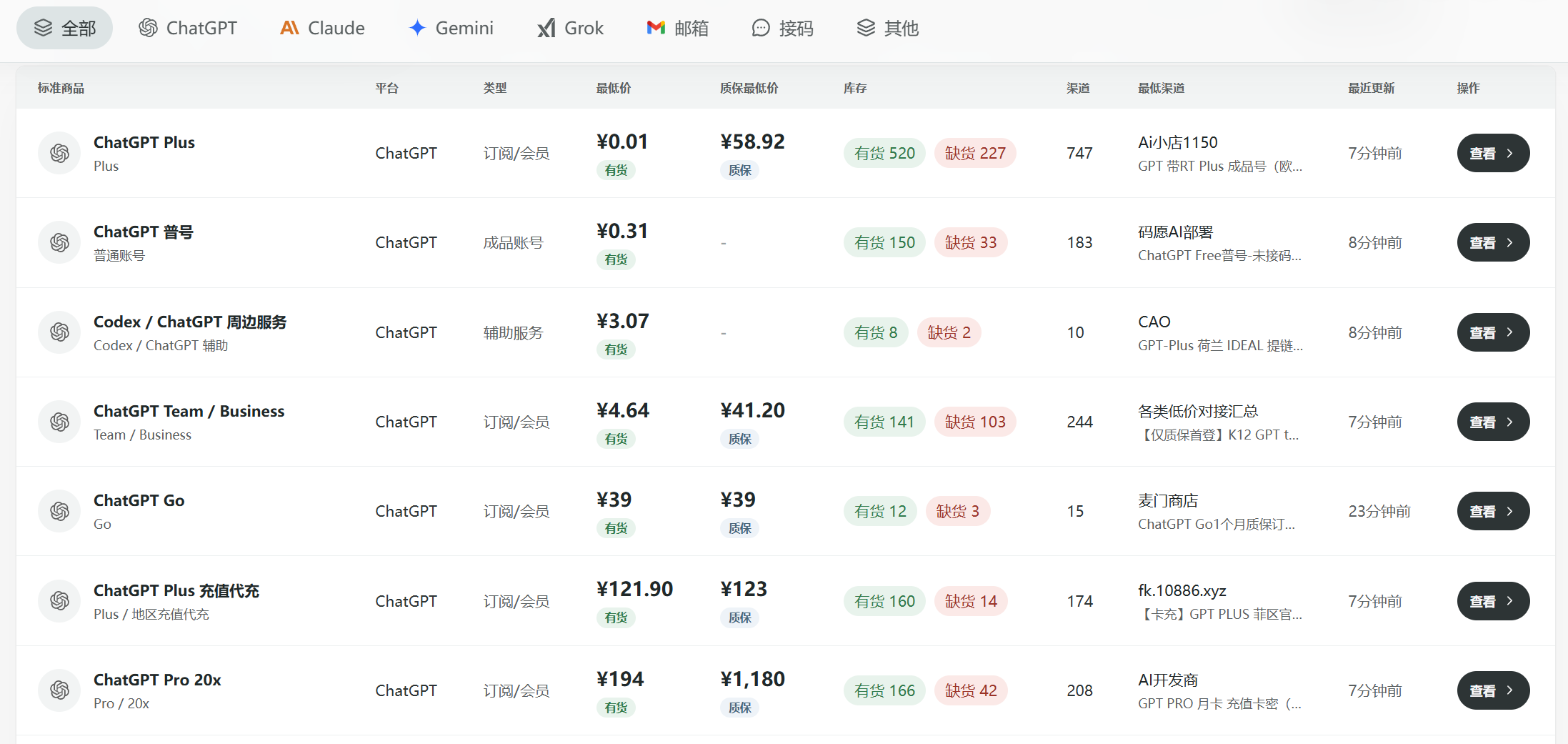Click the 有货 160 stock badge
The width and height of the screenshot is (1568, 744).
884,601
